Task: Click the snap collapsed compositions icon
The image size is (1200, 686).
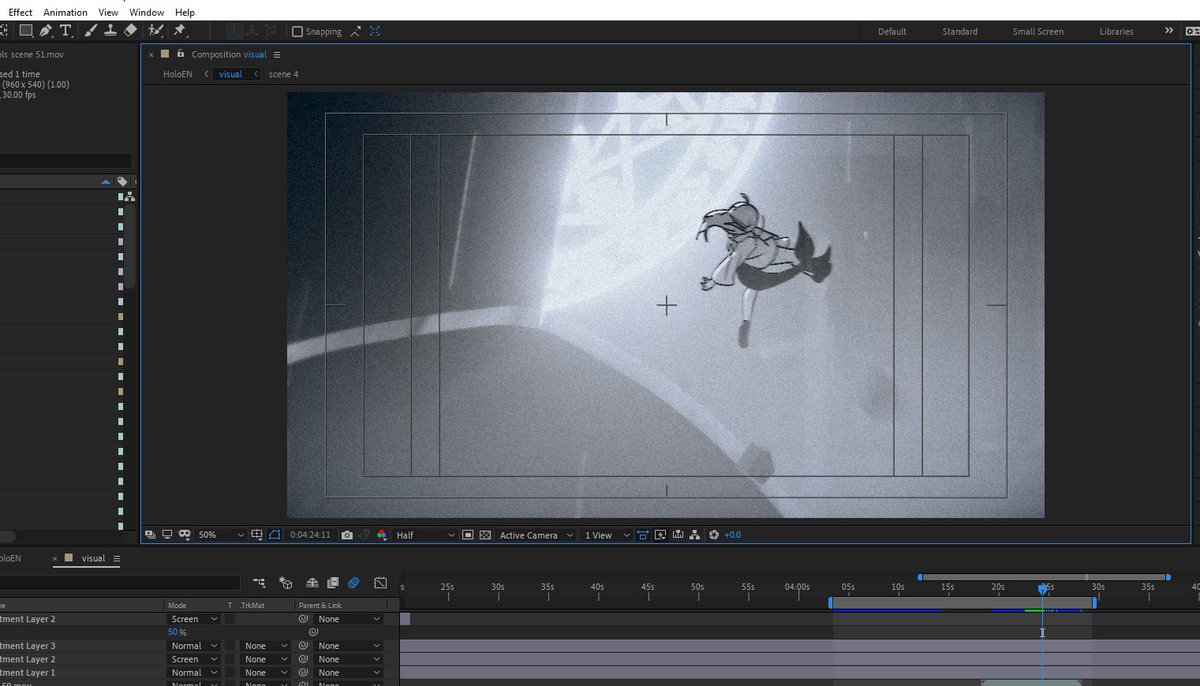Action: (375, 31)
